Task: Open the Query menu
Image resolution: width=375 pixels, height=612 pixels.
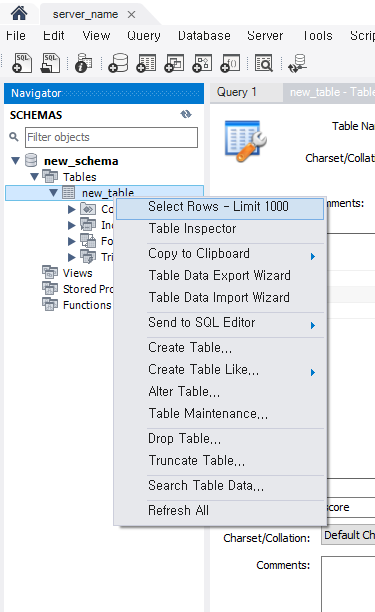Action: click(x=144, y=36)
